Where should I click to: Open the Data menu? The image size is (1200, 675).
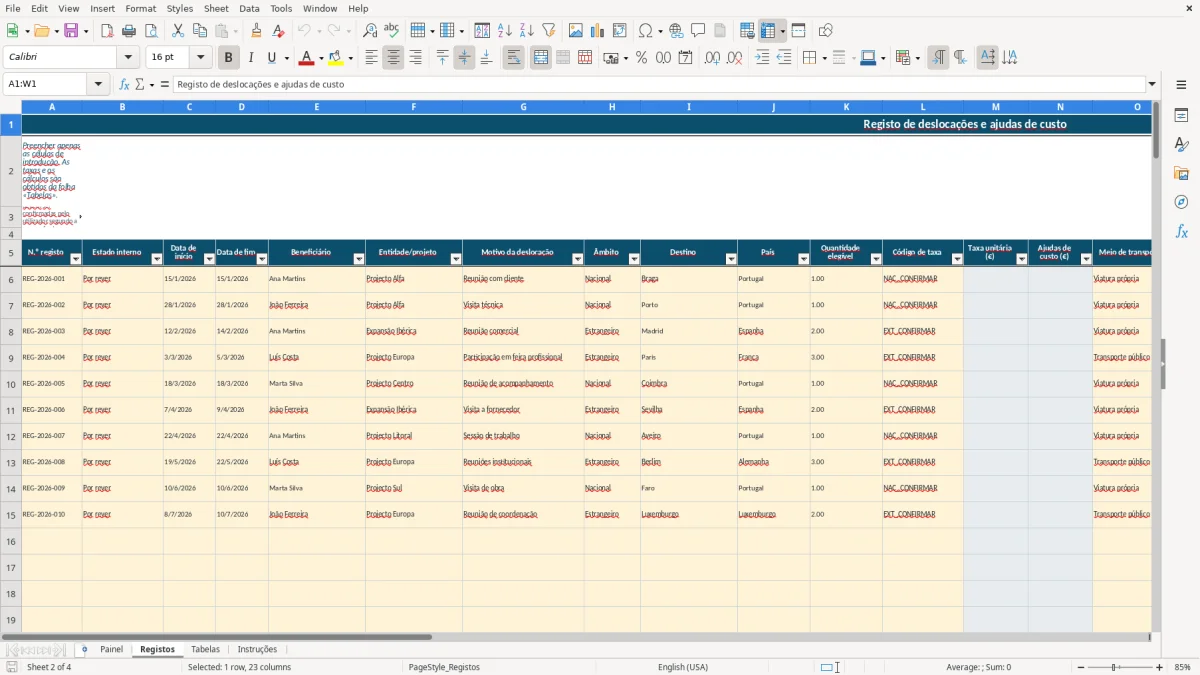click(249, 8)
